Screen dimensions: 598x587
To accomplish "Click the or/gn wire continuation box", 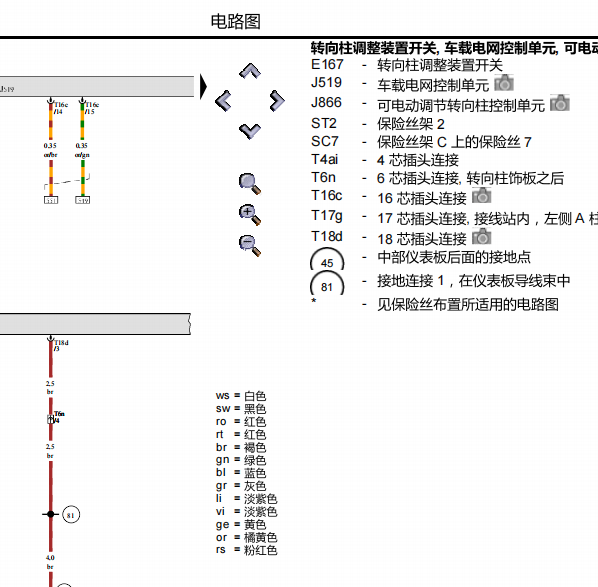I will click(x=82, y=200).
